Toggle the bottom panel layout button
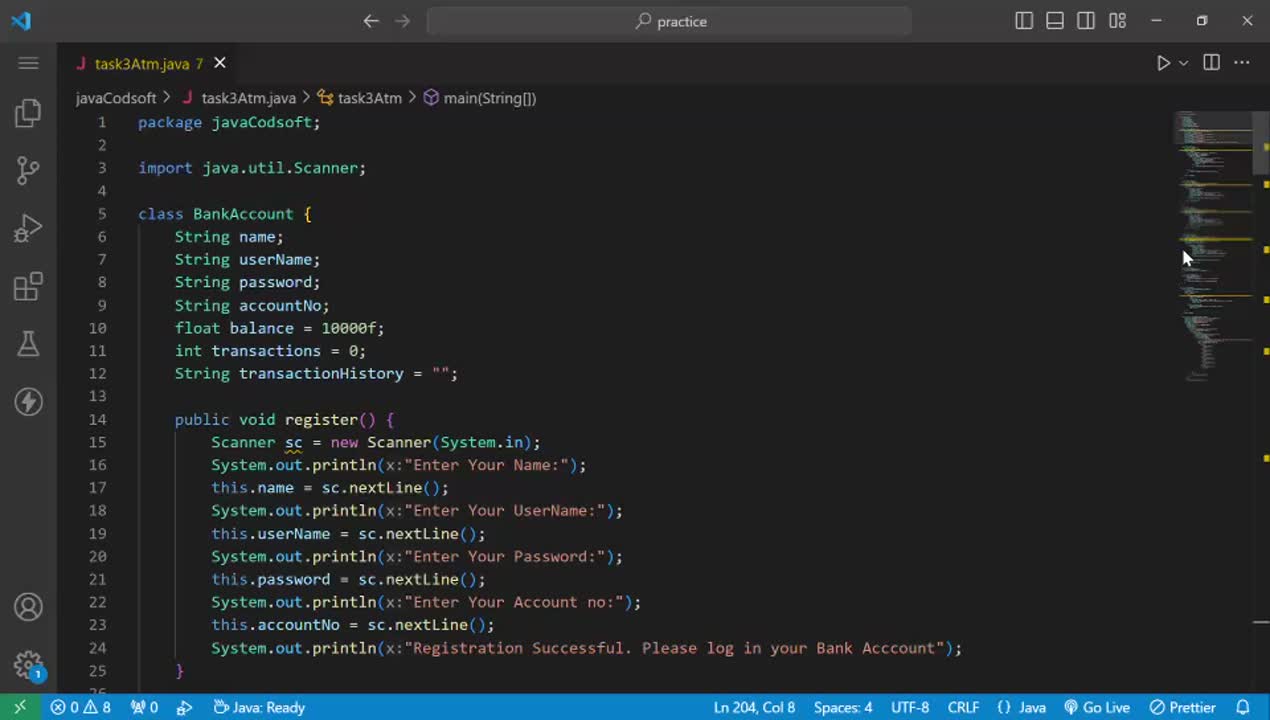The height and width of the screenshot is (720, 1270). coord(1055,21)
